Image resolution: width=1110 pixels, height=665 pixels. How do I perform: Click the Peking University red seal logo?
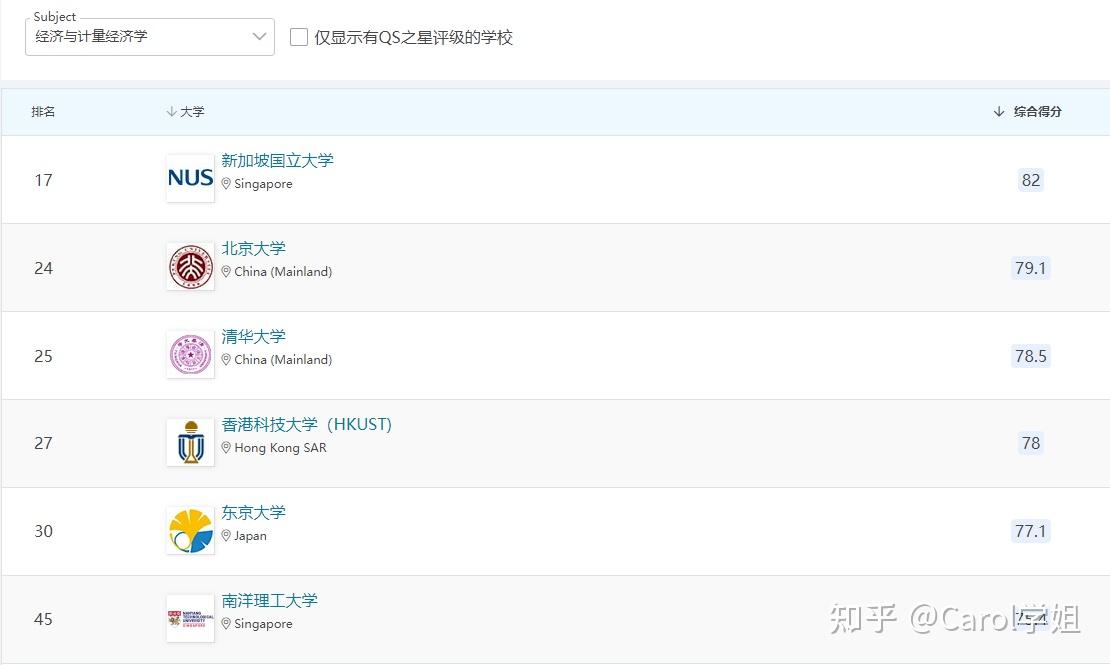(190, 266)
